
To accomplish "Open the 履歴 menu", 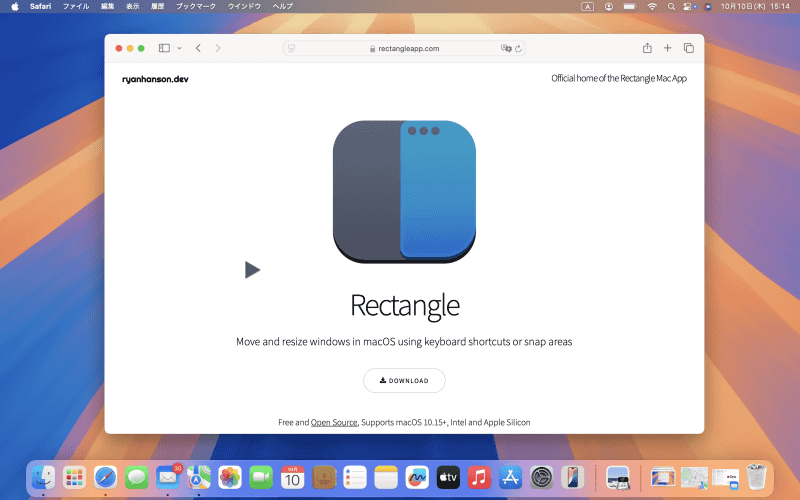I will 158,6.
